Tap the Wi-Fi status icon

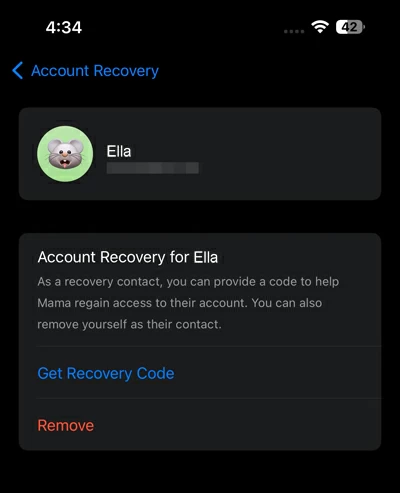320,27
